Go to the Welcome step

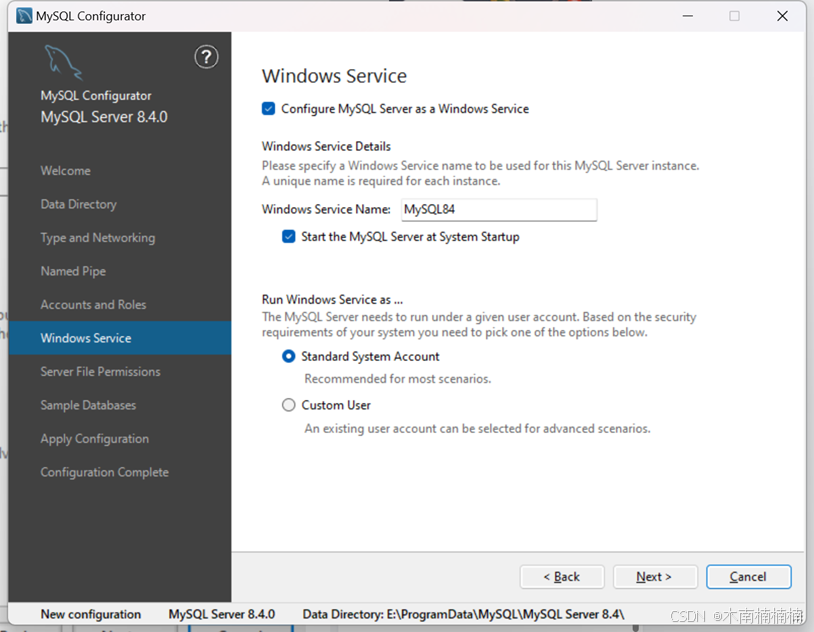(65, 171)
